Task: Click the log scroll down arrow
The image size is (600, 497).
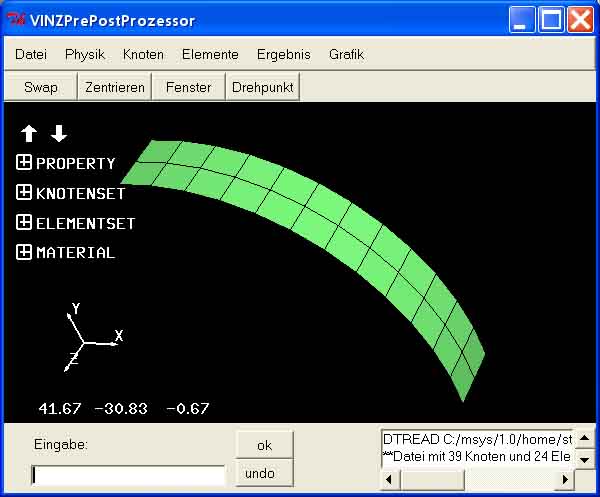Action: click(x=584, y=459)
